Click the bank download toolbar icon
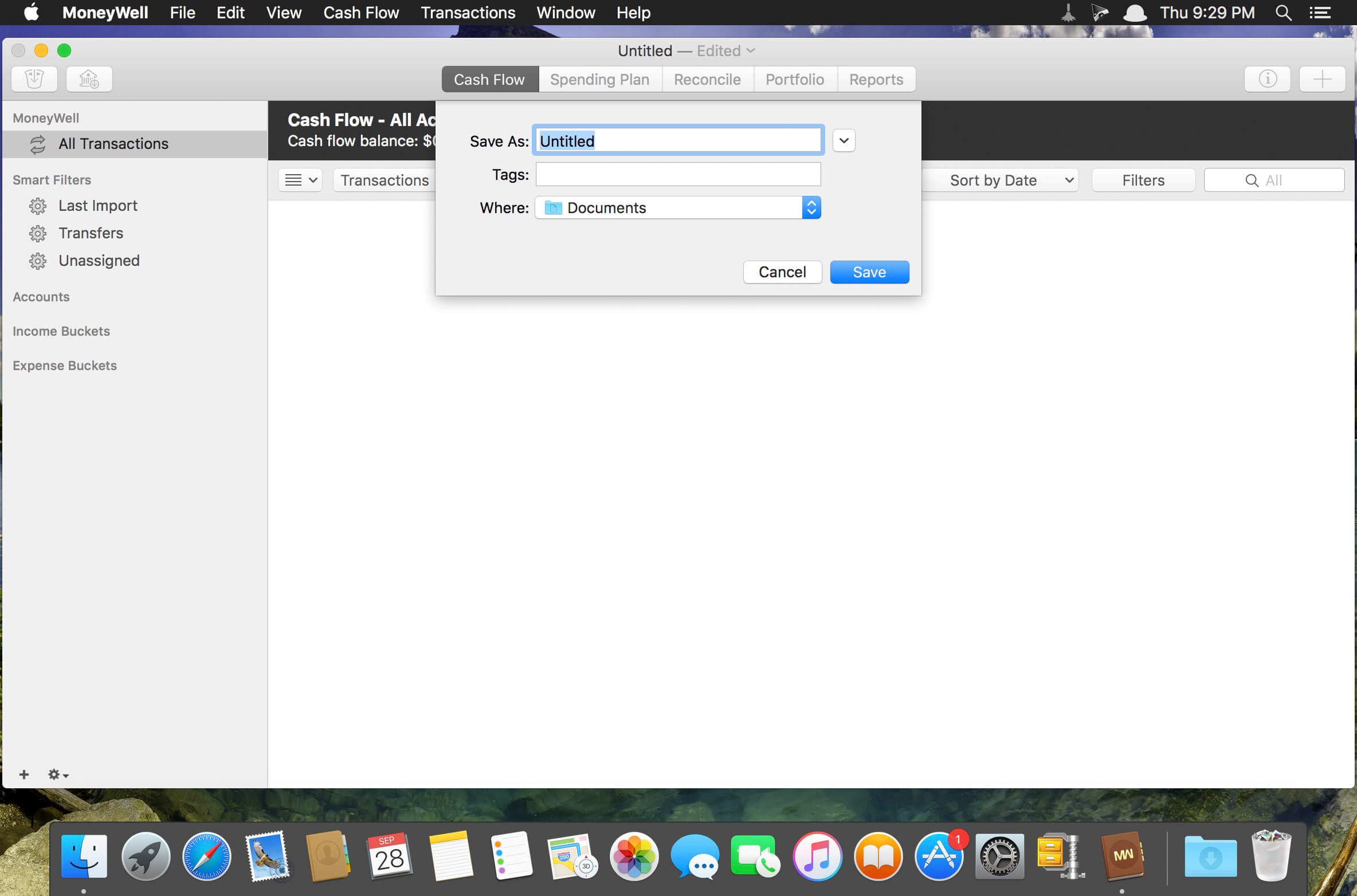 [89, 79]
